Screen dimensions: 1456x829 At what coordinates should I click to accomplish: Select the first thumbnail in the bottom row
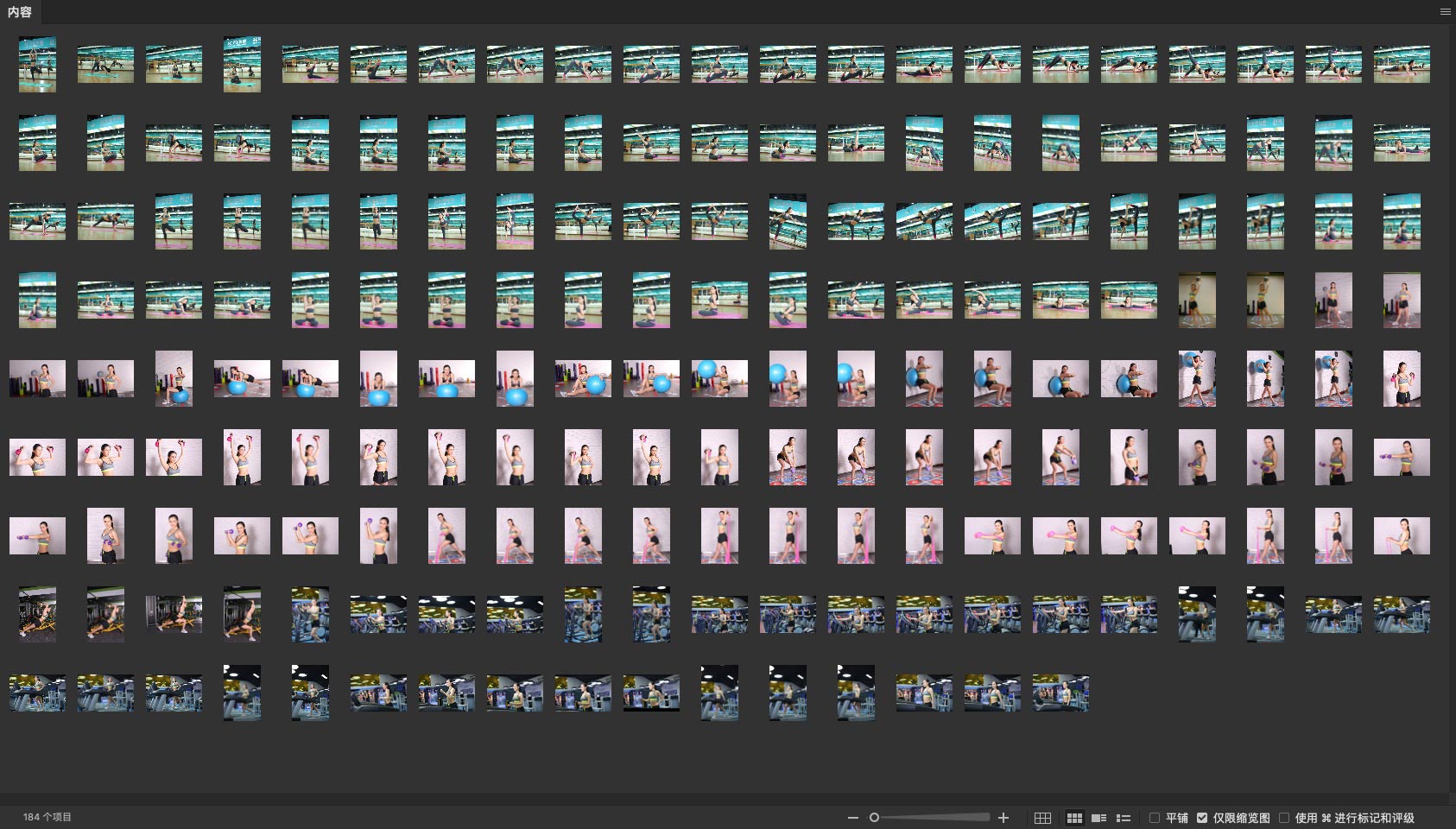coord(37,693)
